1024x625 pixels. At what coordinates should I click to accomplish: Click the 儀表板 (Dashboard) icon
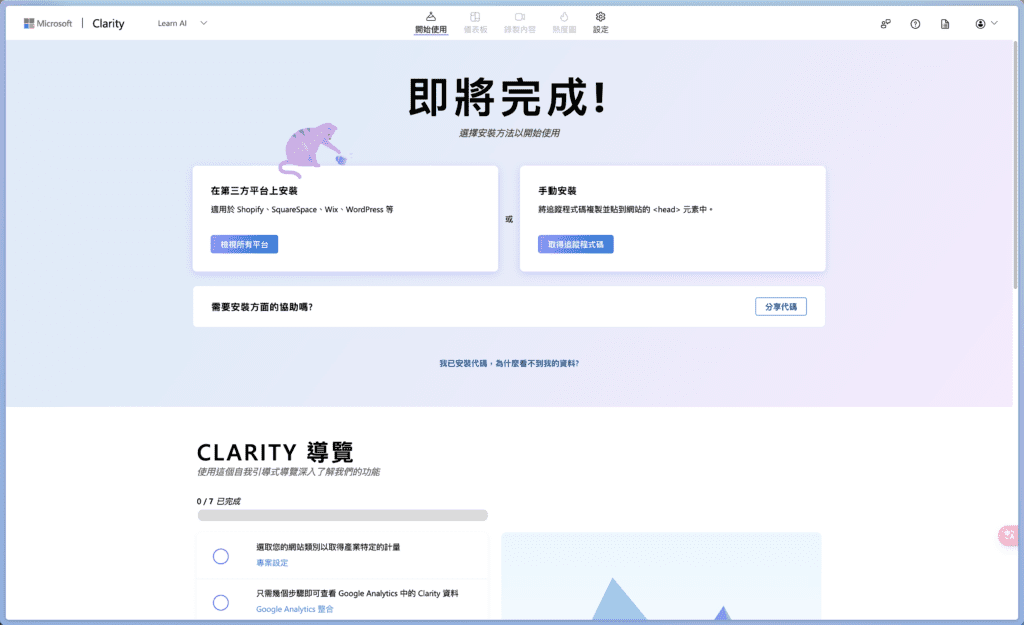(475, 17)
